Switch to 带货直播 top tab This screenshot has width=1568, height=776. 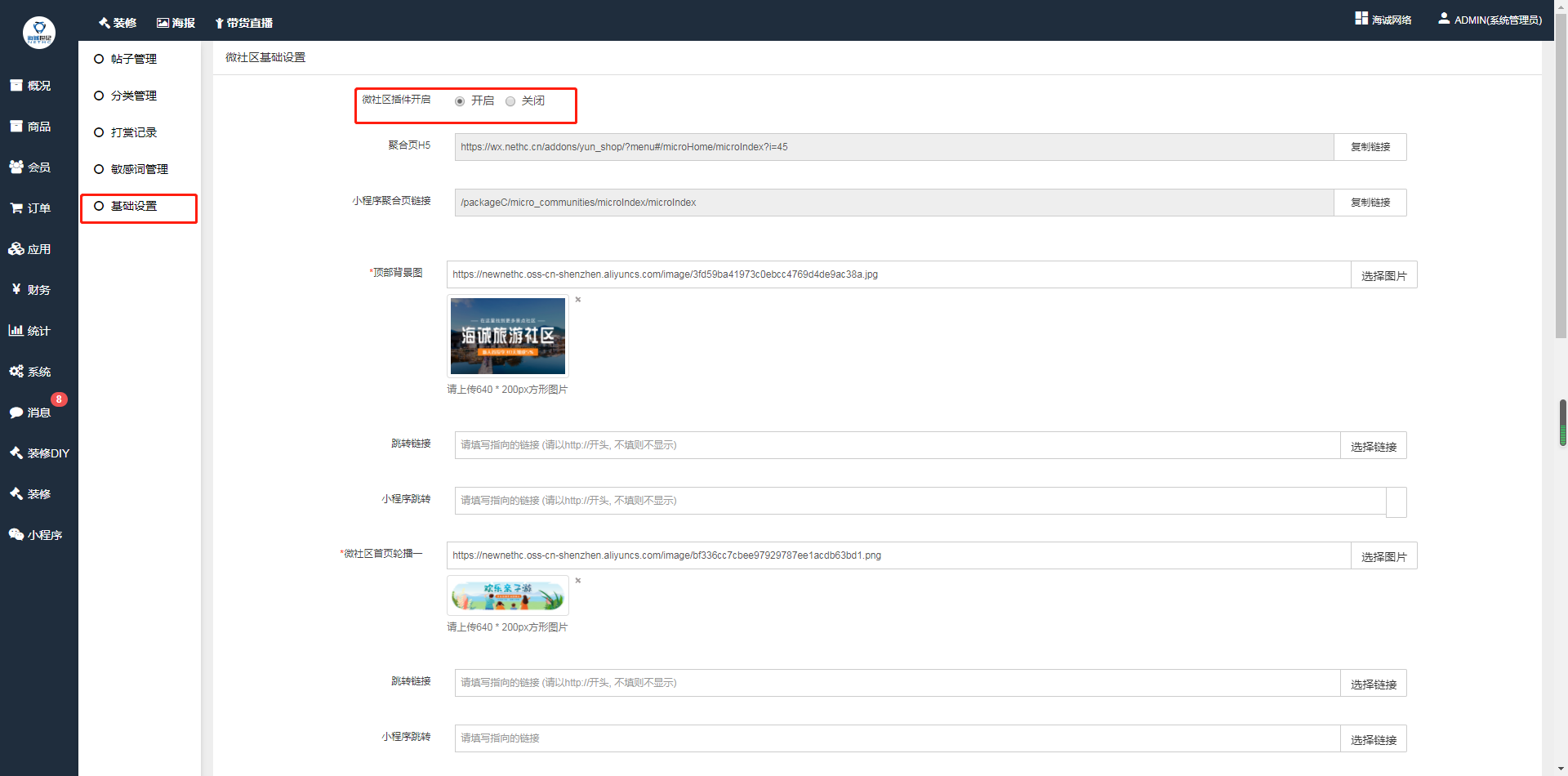coord(243,23)
